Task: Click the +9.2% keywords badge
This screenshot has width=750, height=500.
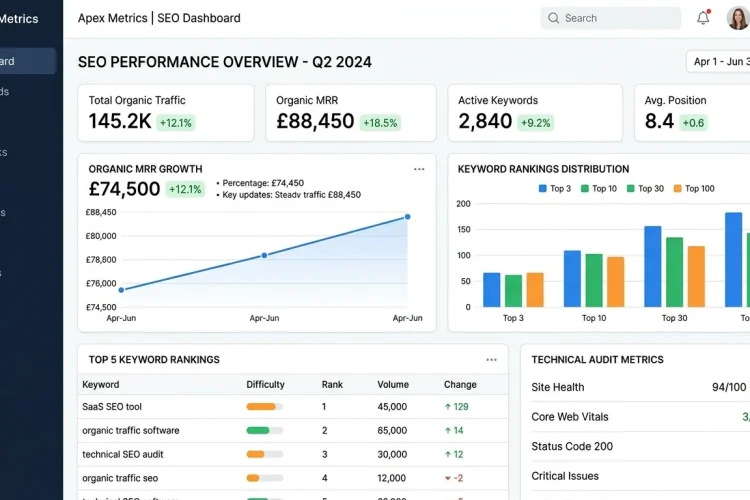Action: click(536, 123)
